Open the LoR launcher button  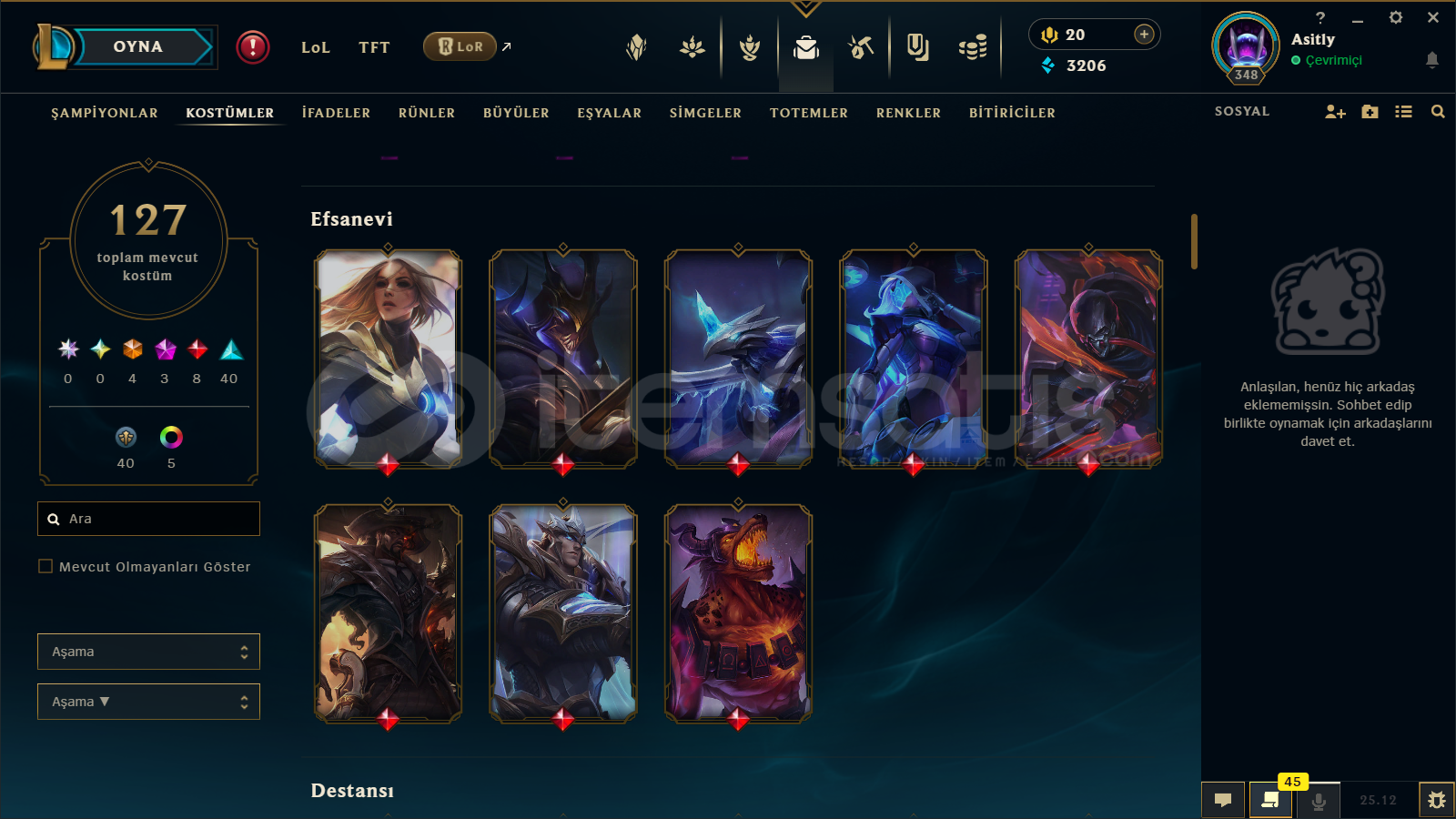click(460, 46)
